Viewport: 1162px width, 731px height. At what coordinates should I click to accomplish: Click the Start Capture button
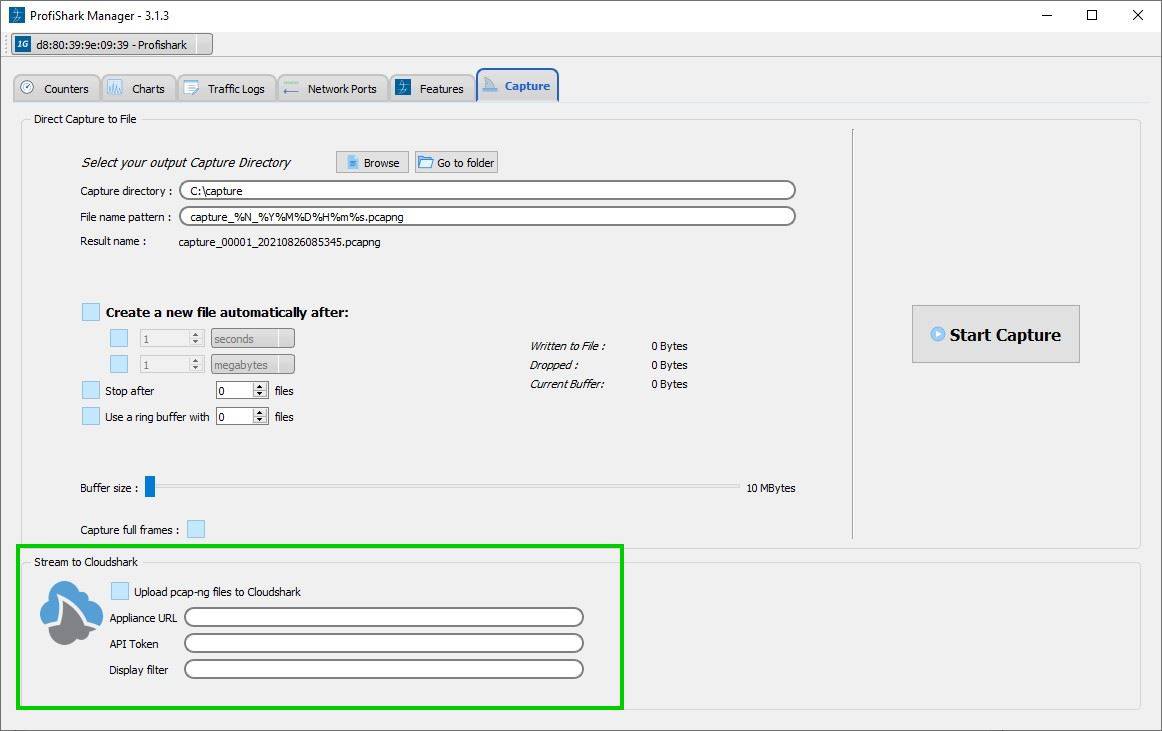point(995,334)
